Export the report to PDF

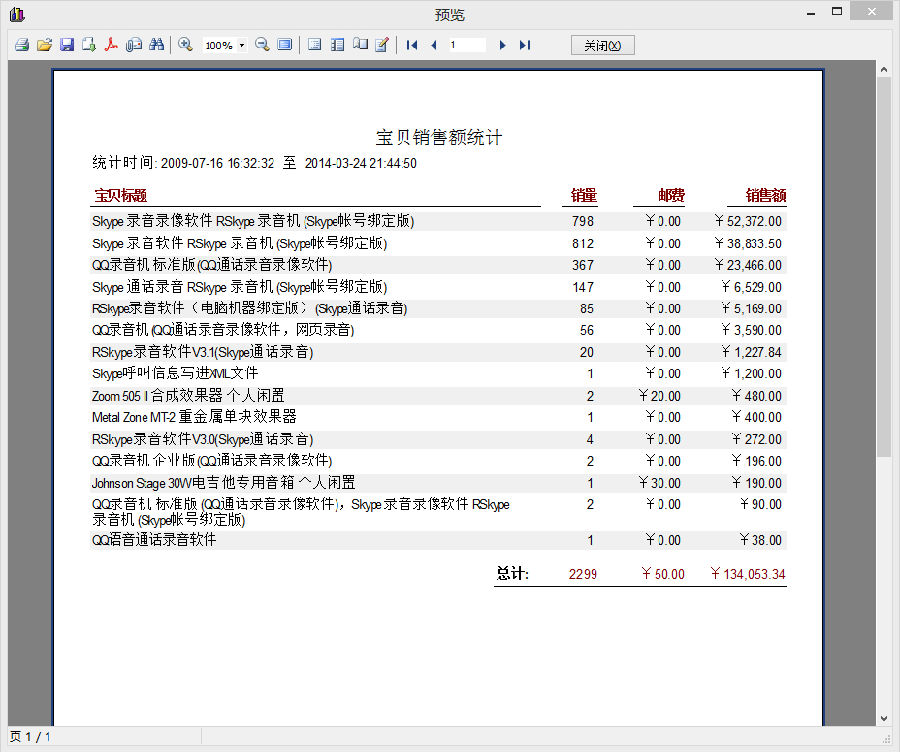111,44
